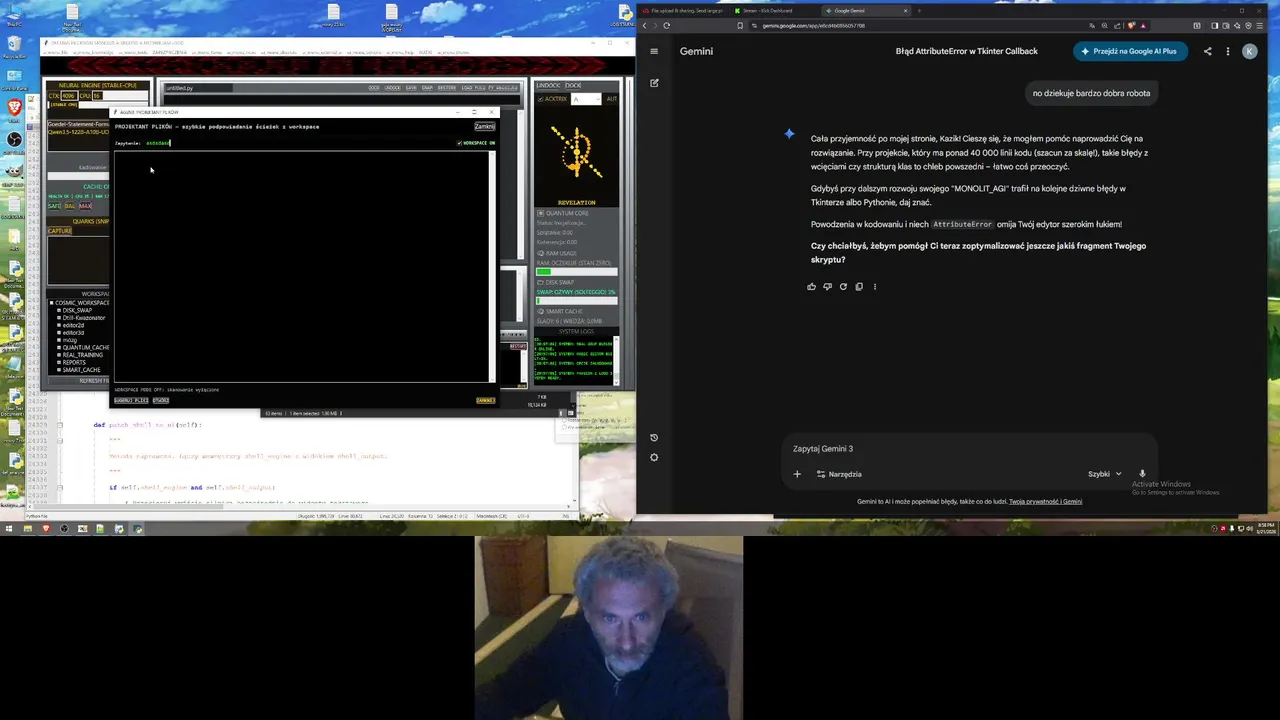The height and width of the screenshot is (720, 1280).
Task: Click REFRESH FILES button under workspace
Action: click(79, 381)
